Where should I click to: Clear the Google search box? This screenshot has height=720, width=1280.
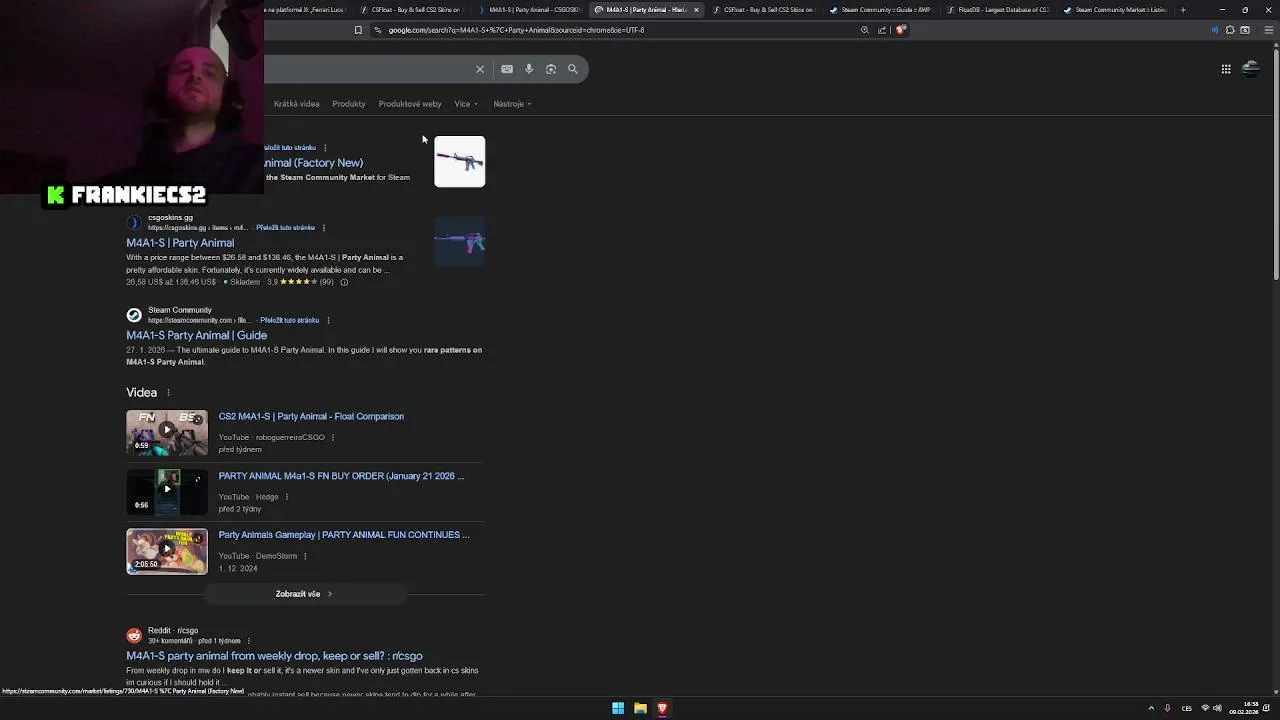[480, 69]
